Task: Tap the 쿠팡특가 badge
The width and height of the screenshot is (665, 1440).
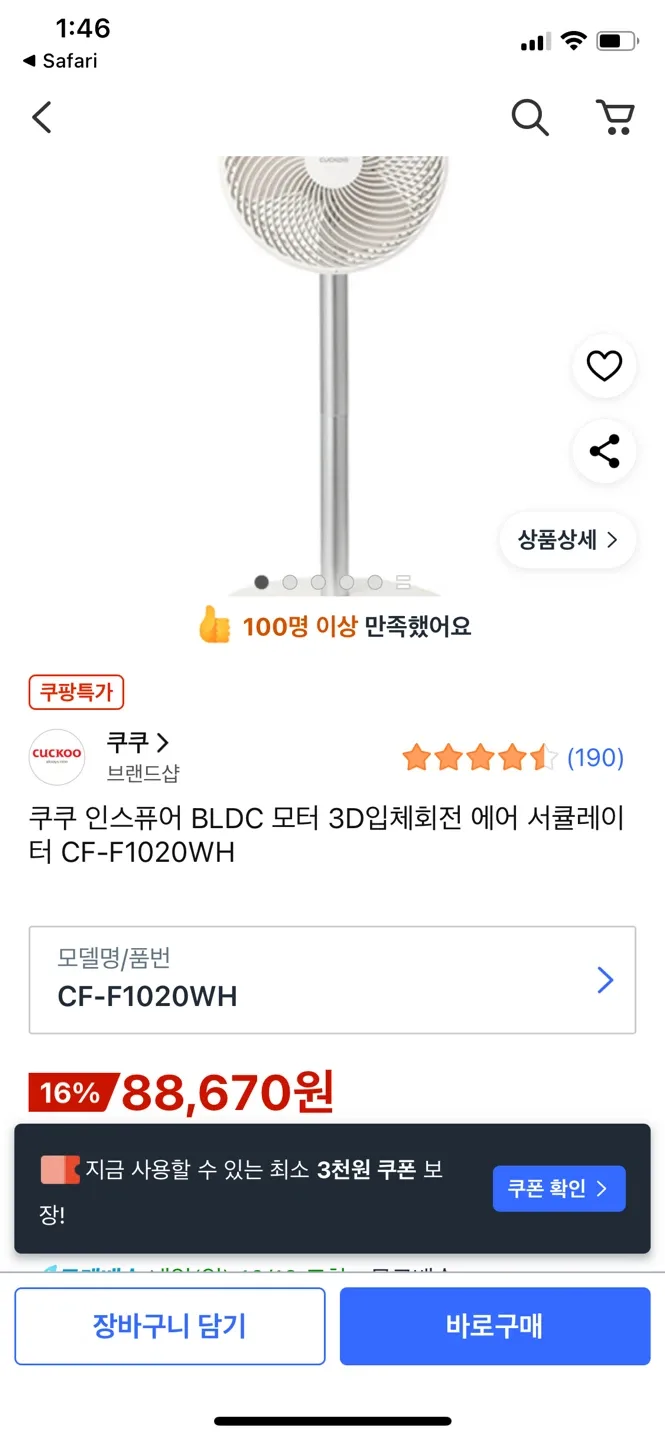Action: coord(76,691)
